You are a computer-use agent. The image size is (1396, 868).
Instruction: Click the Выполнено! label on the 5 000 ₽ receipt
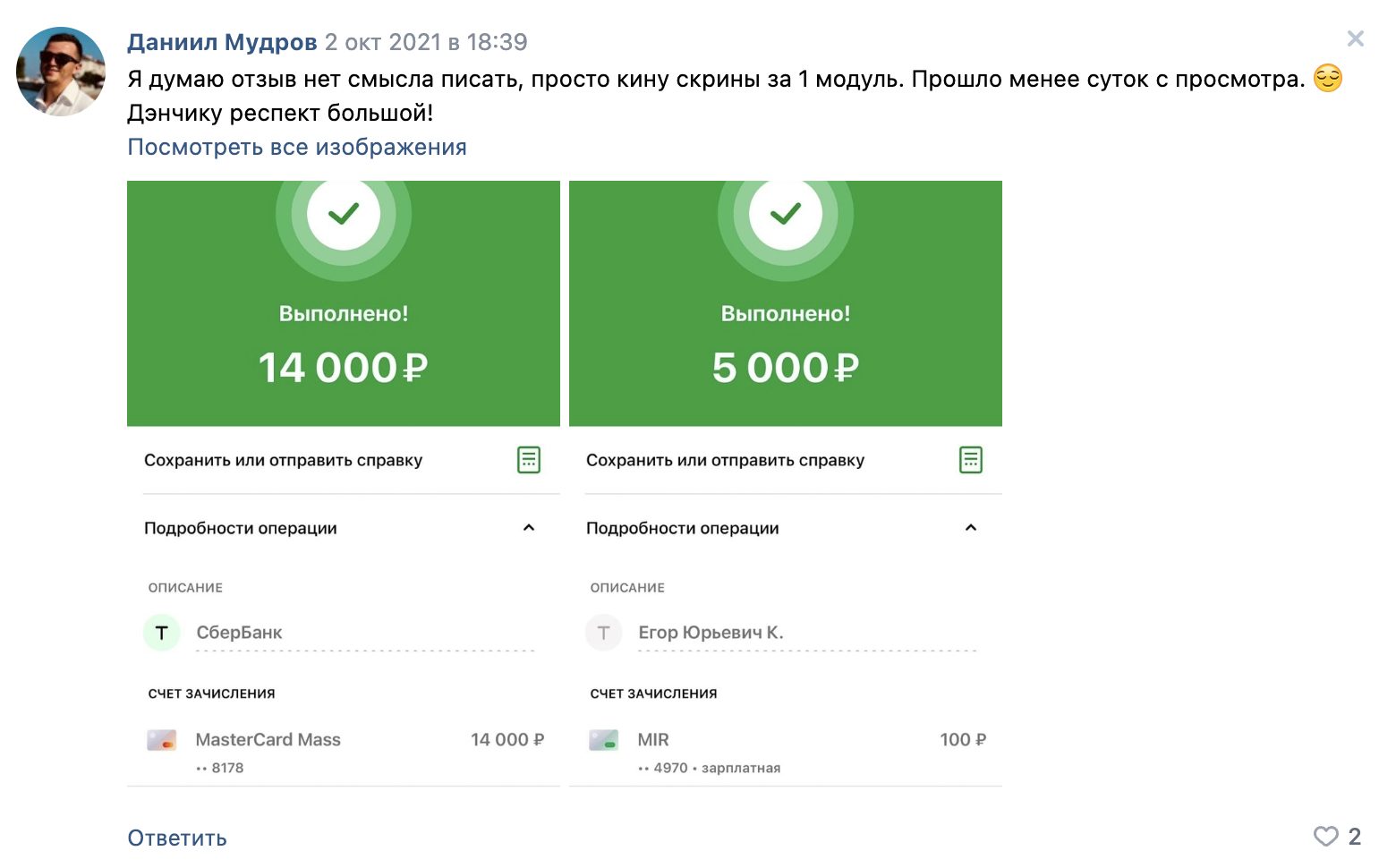click(x=786, y=314)
